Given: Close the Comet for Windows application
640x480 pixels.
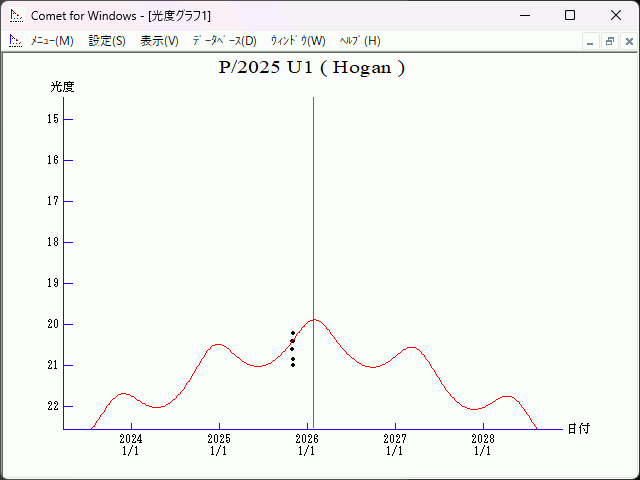Looking at the screenshot, I should (x=616, y=16).
